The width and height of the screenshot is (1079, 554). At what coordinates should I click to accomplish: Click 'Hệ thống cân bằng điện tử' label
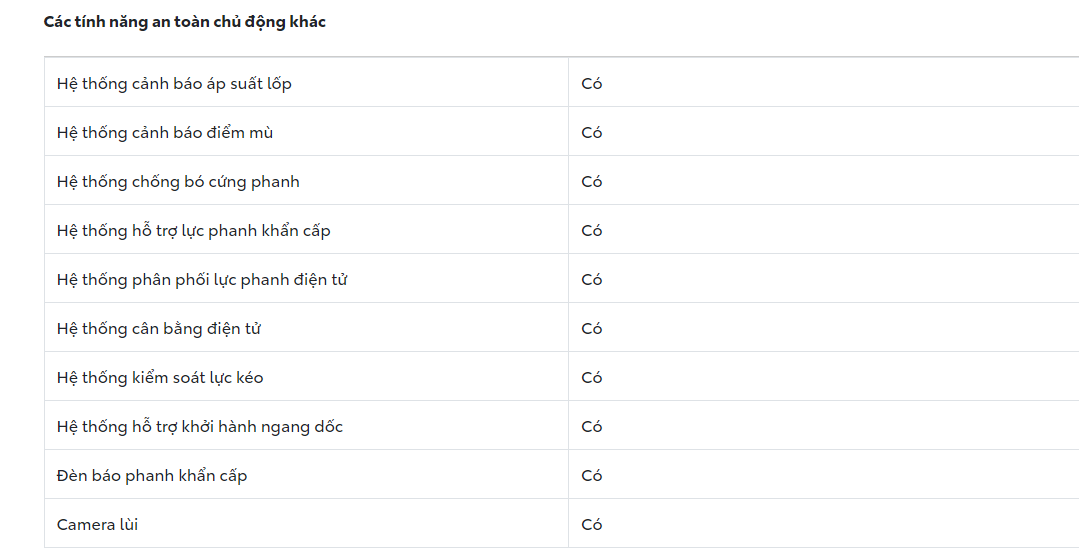[x=159, y=329]
